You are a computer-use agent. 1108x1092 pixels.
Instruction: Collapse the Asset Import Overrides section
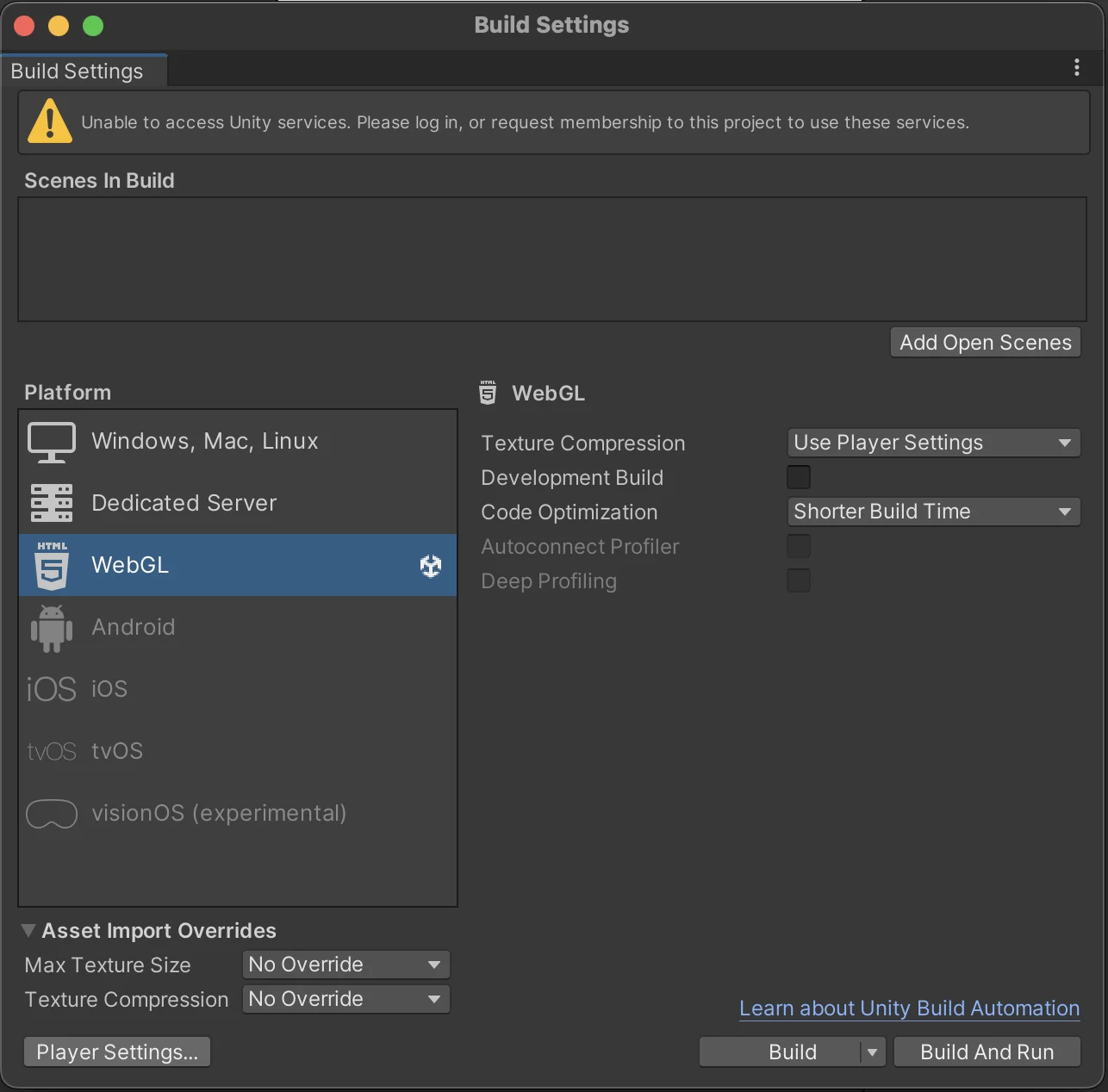28,930
